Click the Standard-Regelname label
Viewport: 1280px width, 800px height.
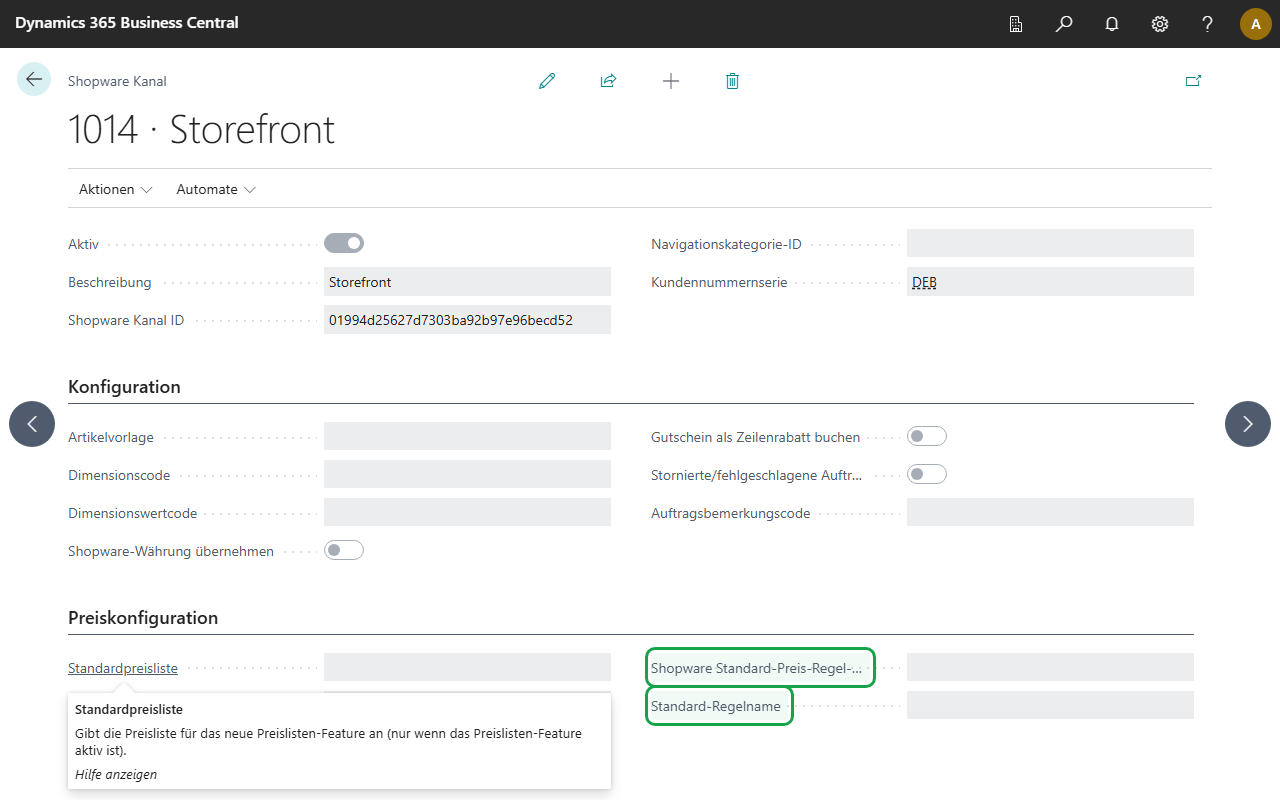coord(716,706)
